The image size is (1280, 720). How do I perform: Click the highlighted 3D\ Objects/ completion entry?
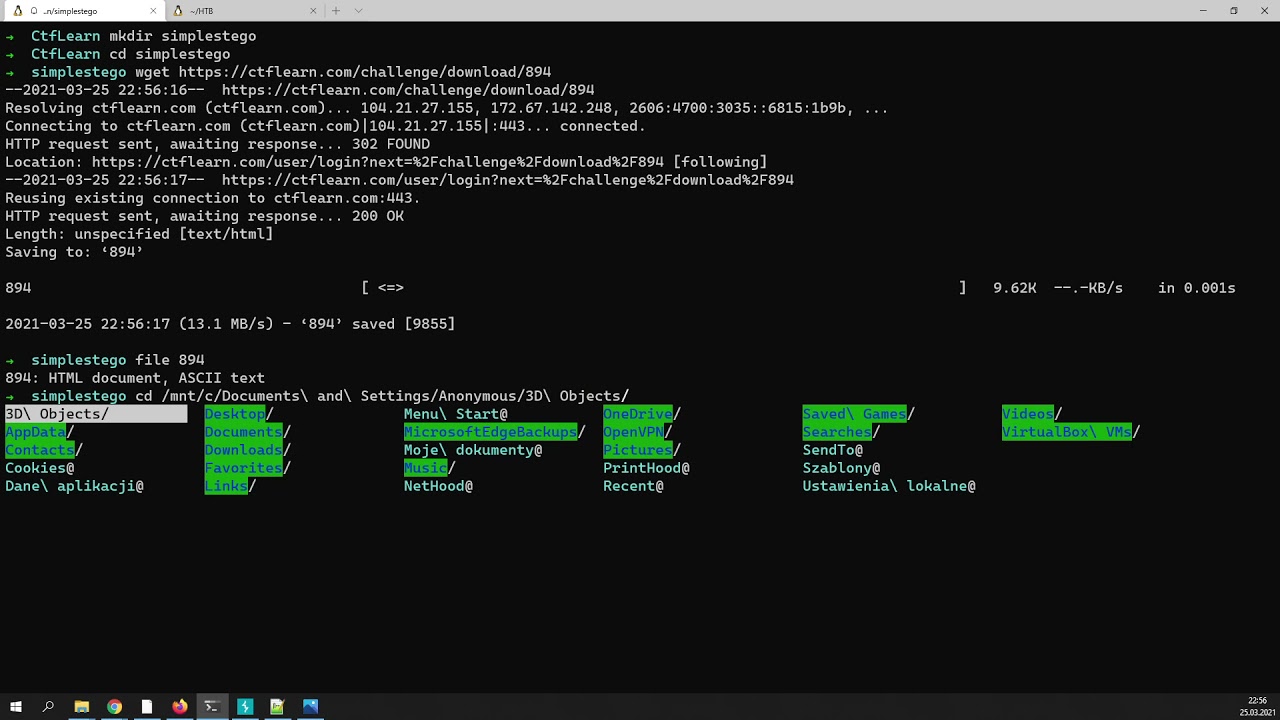point(57,414)
